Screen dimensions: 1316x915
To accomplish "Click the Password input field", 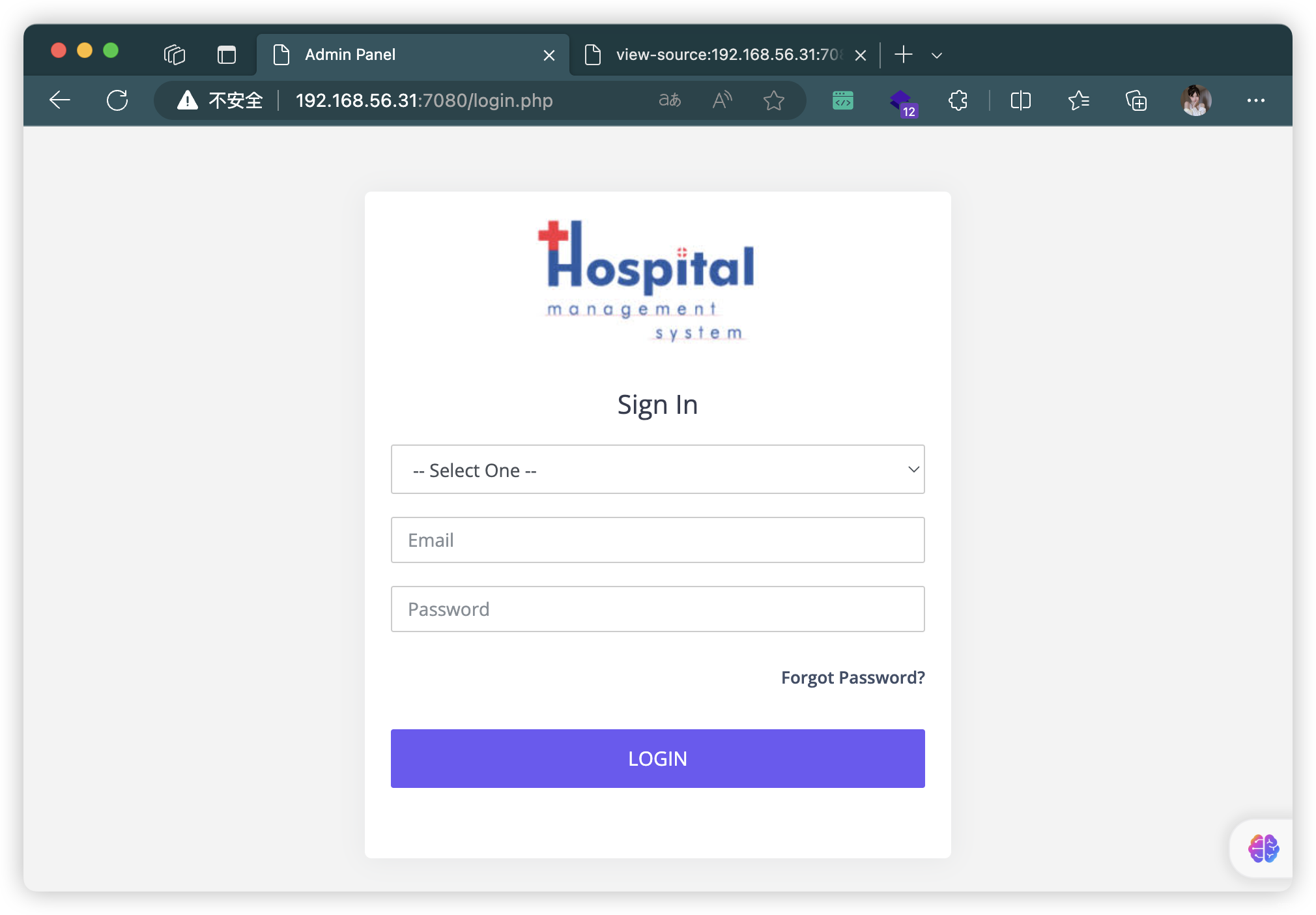I will pyautogui.click(x=658, y=609).
